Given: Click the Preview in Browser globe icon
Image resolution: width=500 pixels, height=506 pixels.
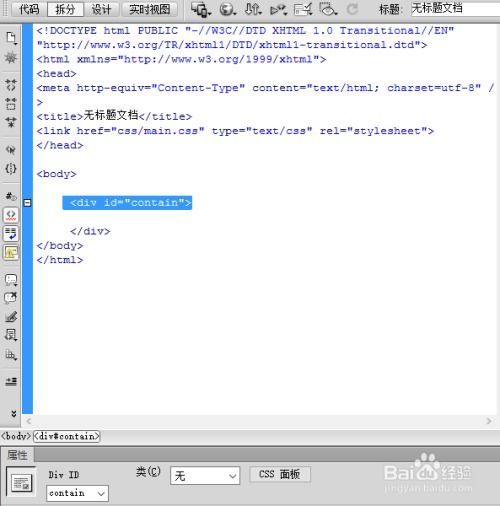Looking at the screenshot, I should [x=228, y=9].
